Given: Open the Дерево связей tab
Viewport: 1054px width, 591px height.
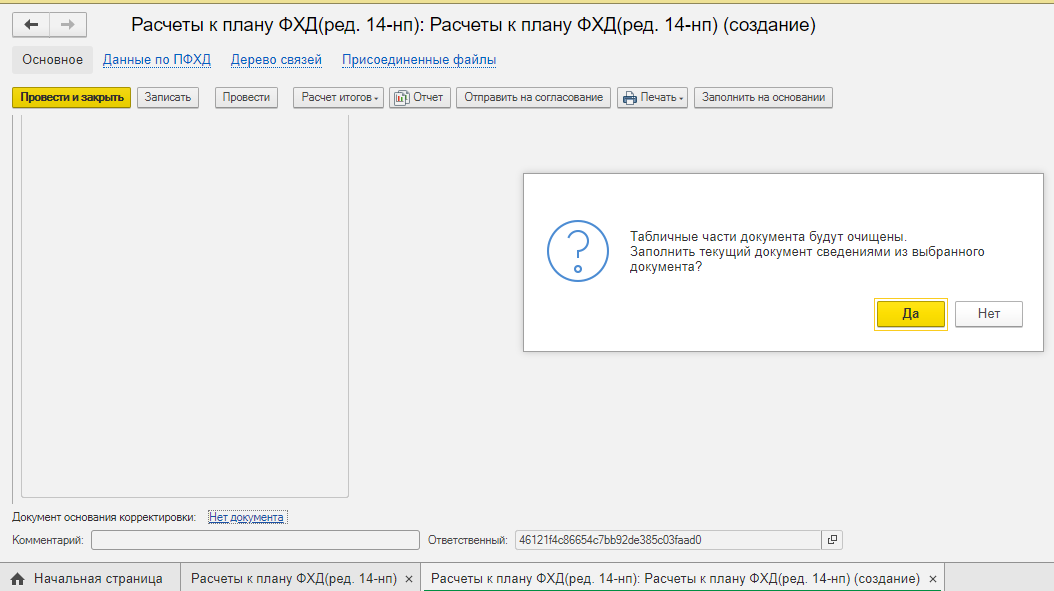Looking at the screenshot, I should click(x=276, y=60).
